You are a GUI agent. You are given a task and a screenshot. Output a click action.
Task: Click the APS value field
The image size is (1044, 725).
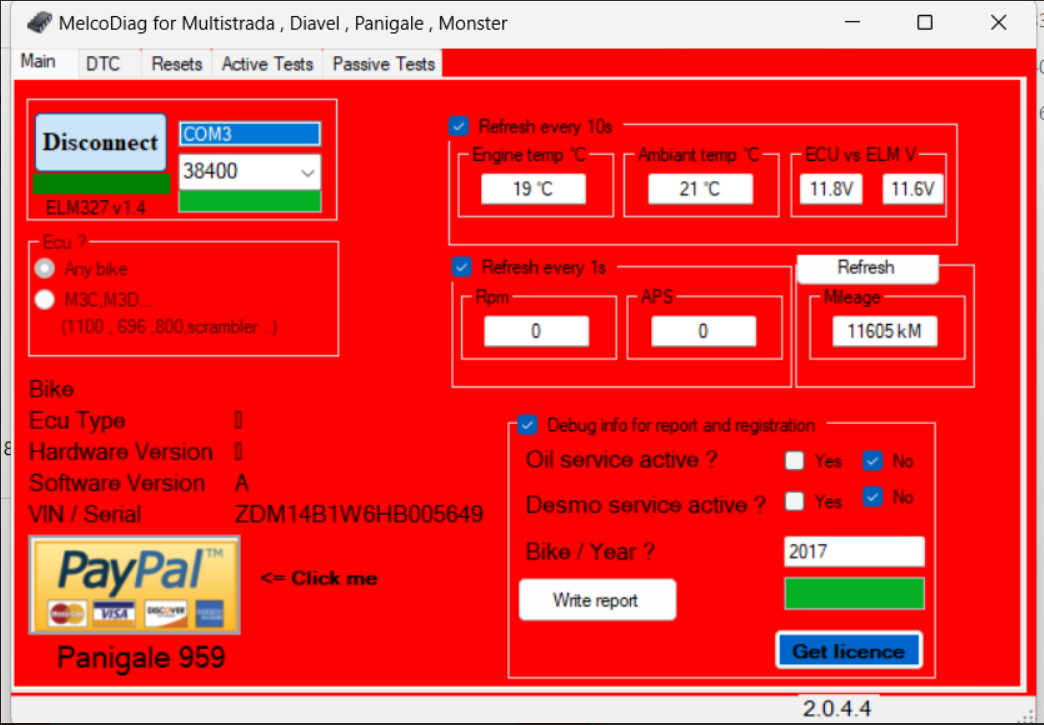(703, 332)
